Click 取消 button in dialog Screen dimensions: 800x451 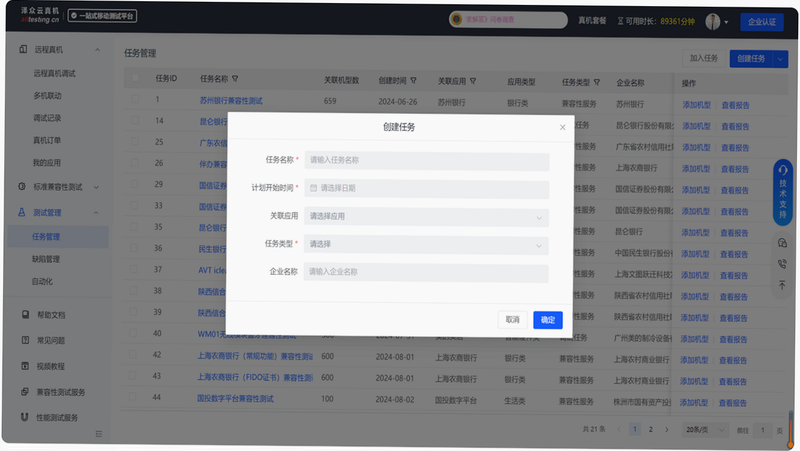[512, 319]
